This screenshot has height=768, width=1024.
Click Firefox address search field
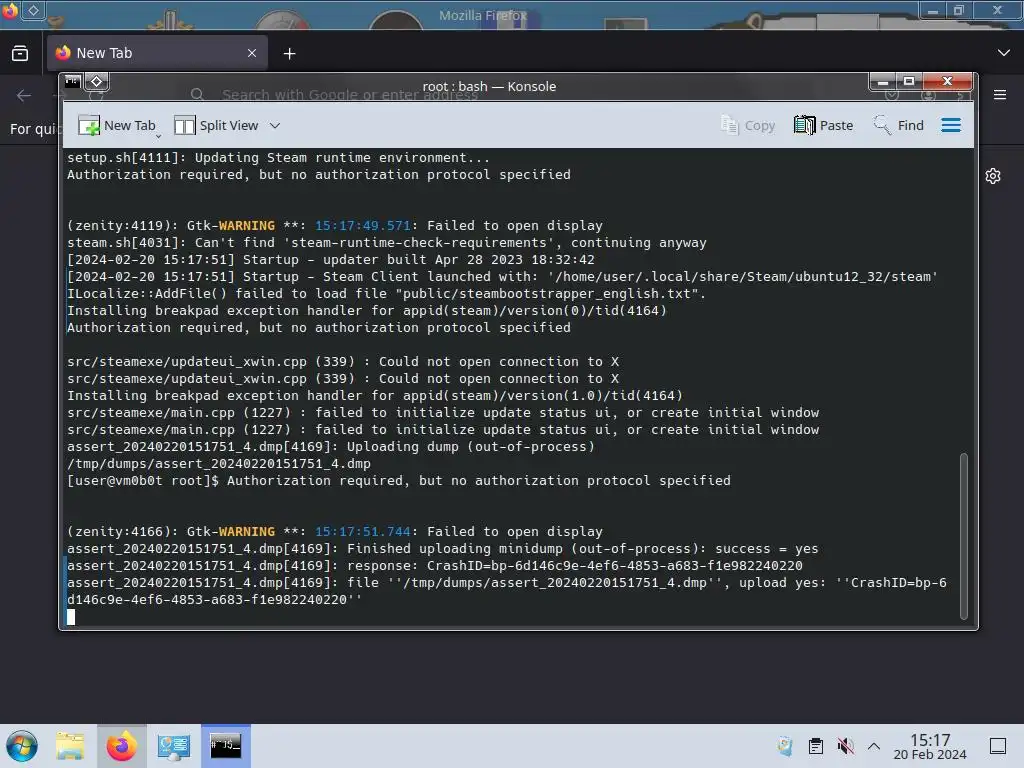(x=349, y=95)
